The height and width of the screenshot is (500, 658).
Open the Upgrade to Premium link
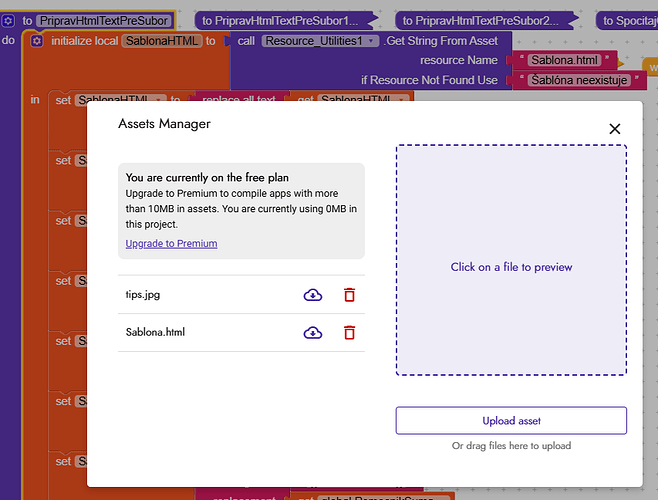point(171,243)
